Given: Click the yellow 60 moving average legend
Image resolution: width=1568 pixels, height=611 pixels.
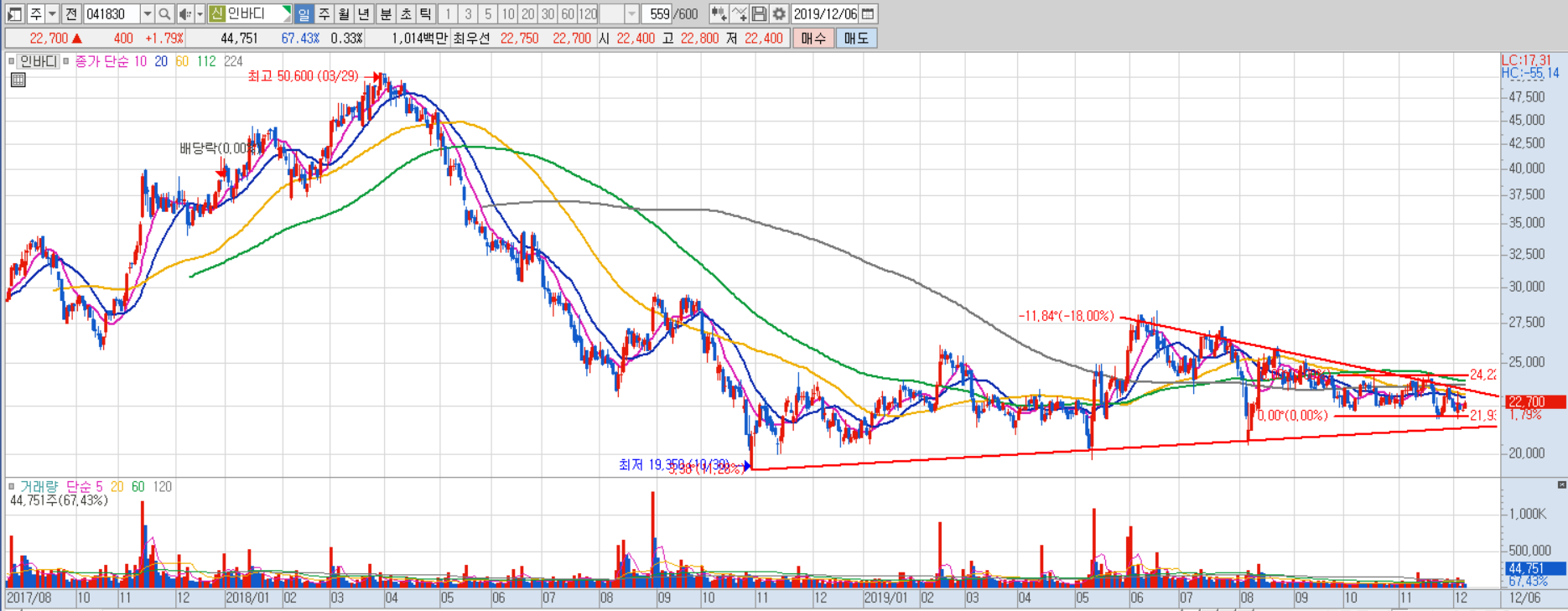Looking at the screenshot, I should tap(182, 61).
